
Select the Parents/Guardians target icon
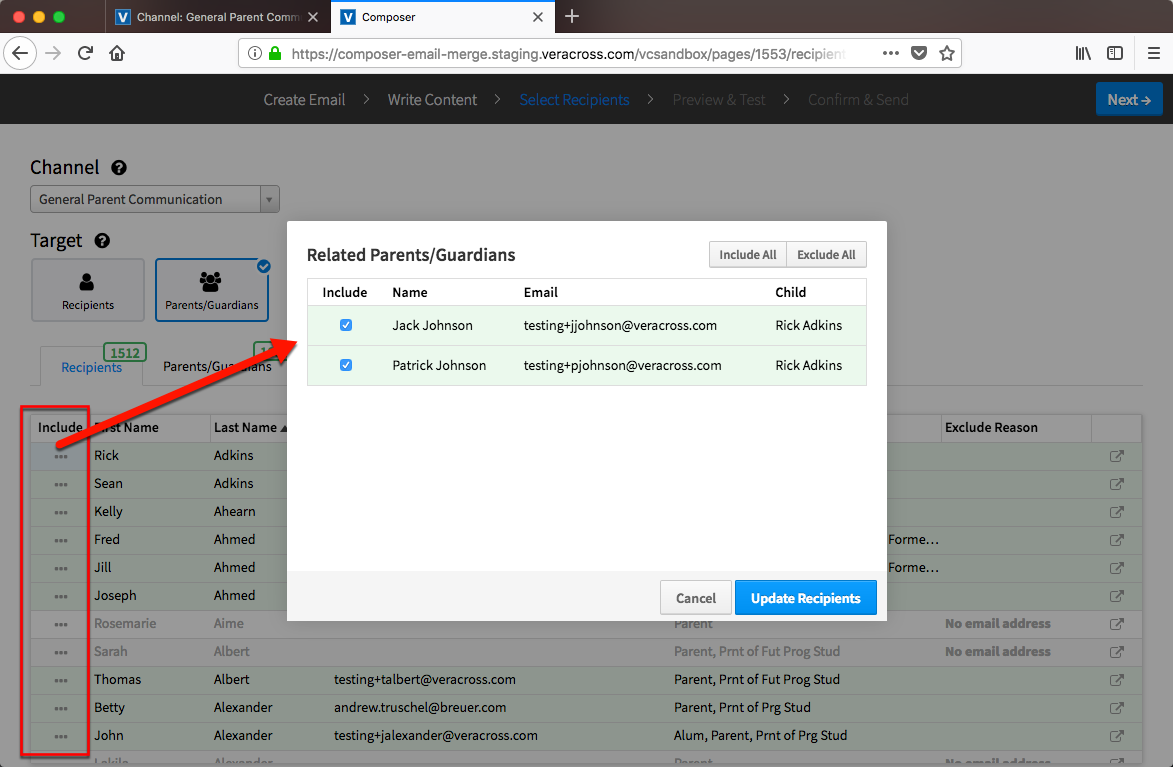pyautogui.click(x=211, y=290)
